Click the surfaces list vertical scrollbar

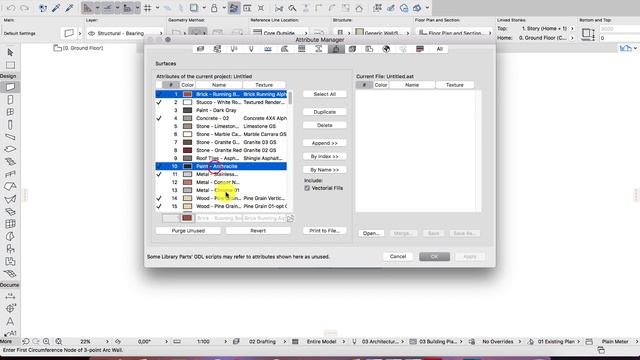click(x=290, y=98)
